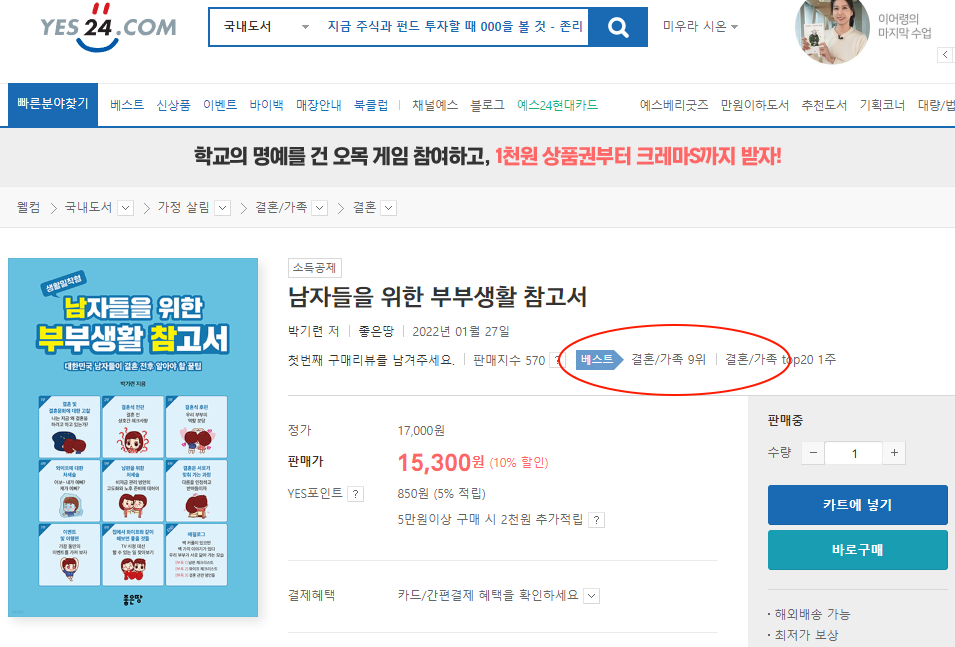
Task: Increase quantity with the plus button
Action: pyautogui.click(x=894, y=453)
